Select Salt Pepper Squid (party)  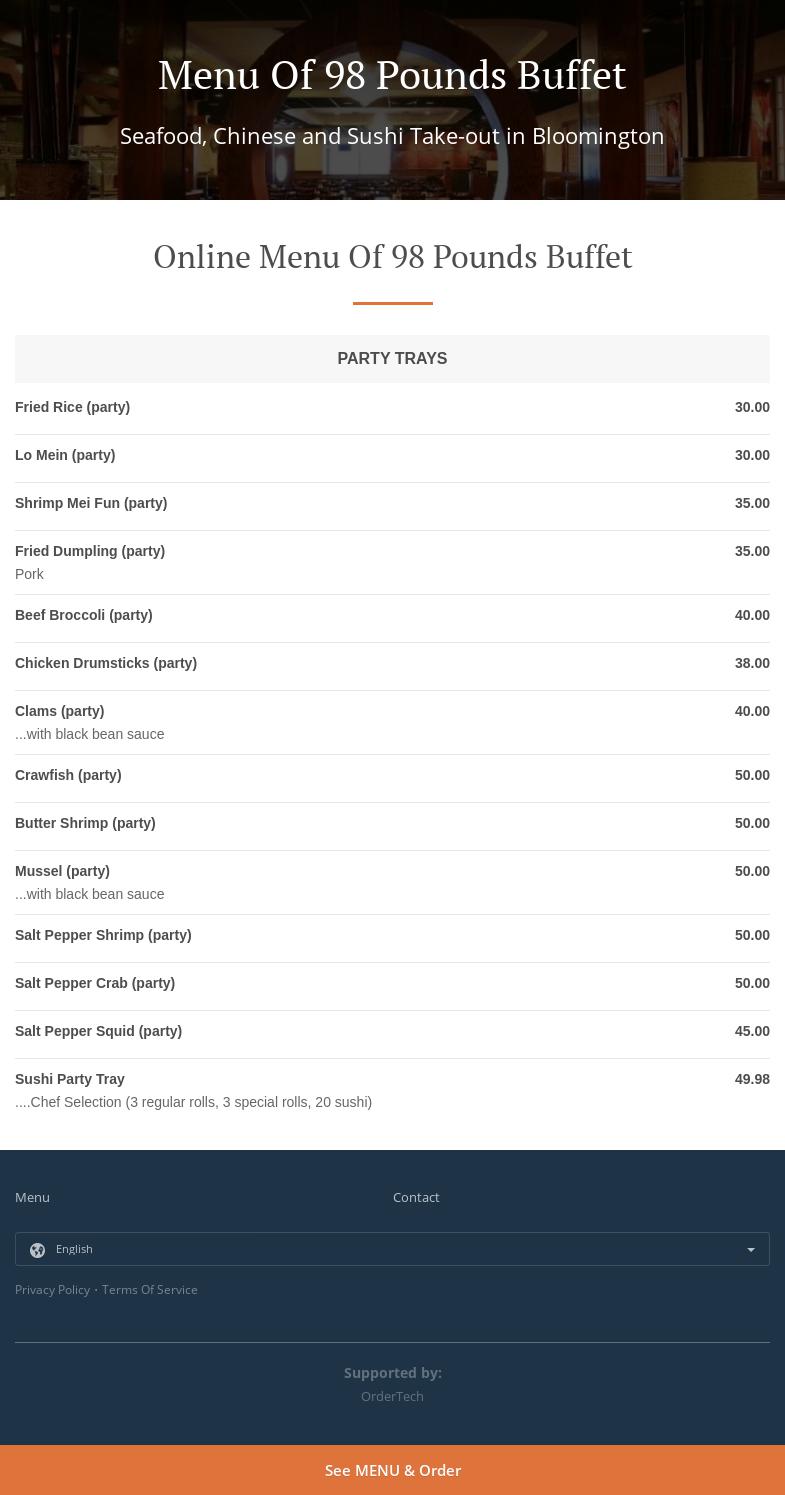coord(98,1032)
